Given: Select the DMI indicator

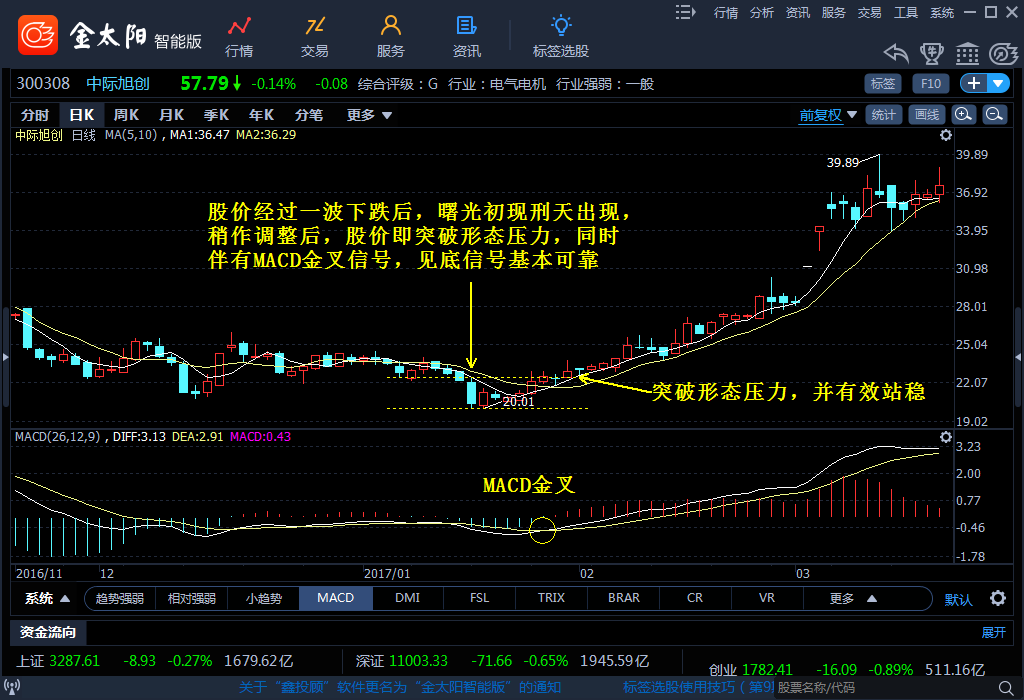Looking at the screenshot, I should point(407,599).
